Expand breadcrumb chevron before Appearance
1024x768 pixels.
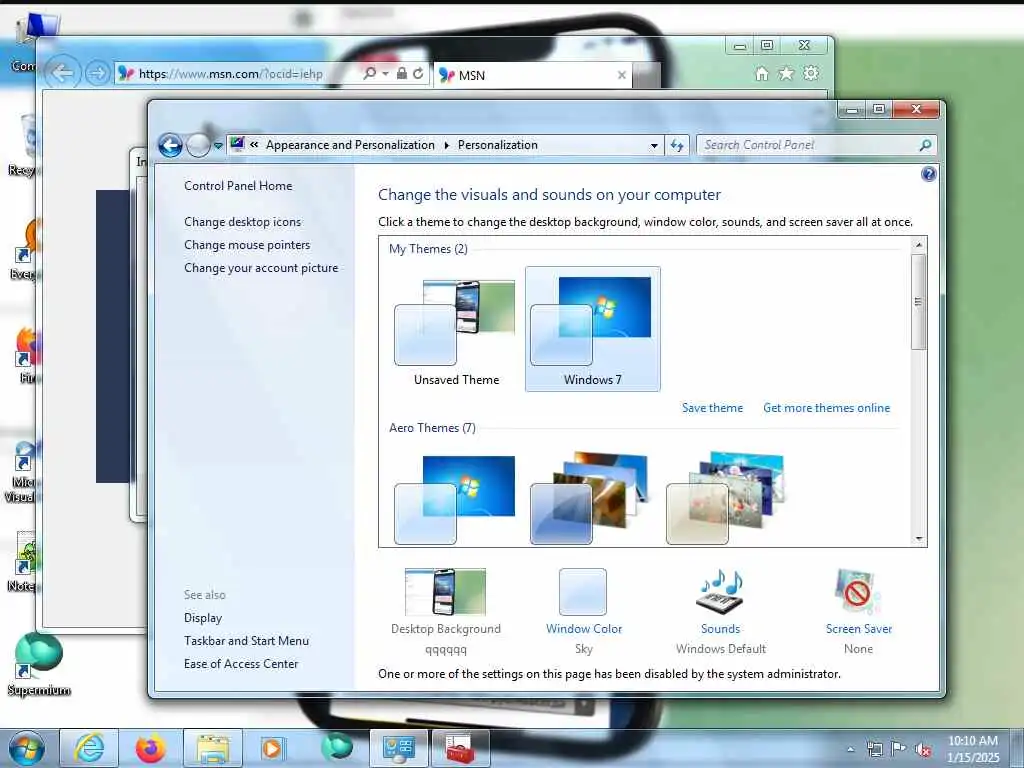254,145
